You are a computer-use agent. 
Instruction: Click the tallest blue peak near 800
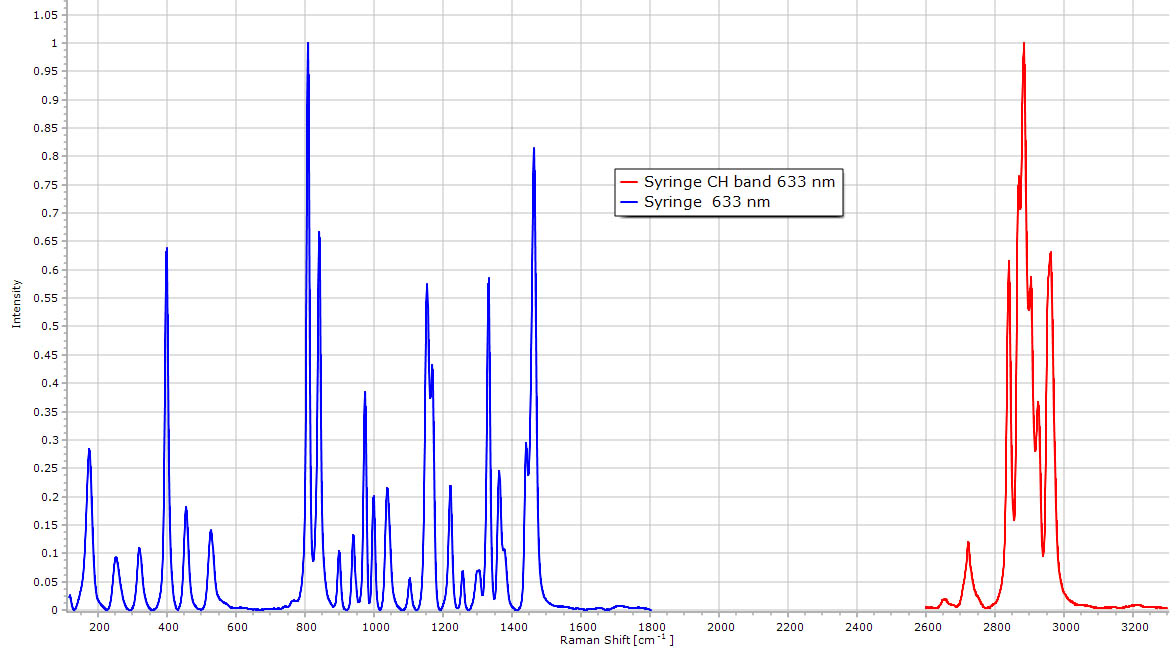[308, 45]
